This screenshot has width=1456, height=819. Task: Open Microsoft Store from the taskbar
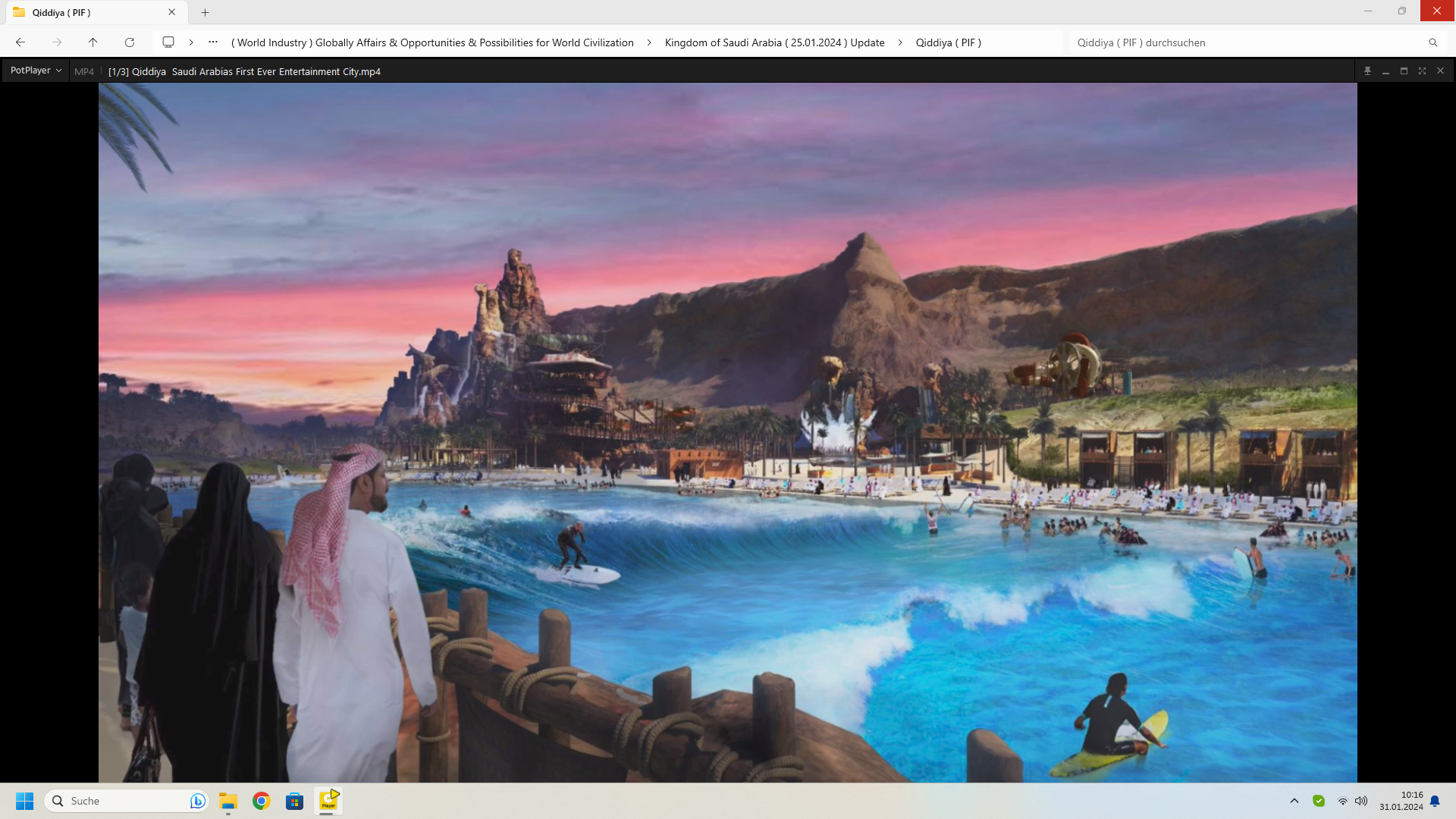point(294,801)
